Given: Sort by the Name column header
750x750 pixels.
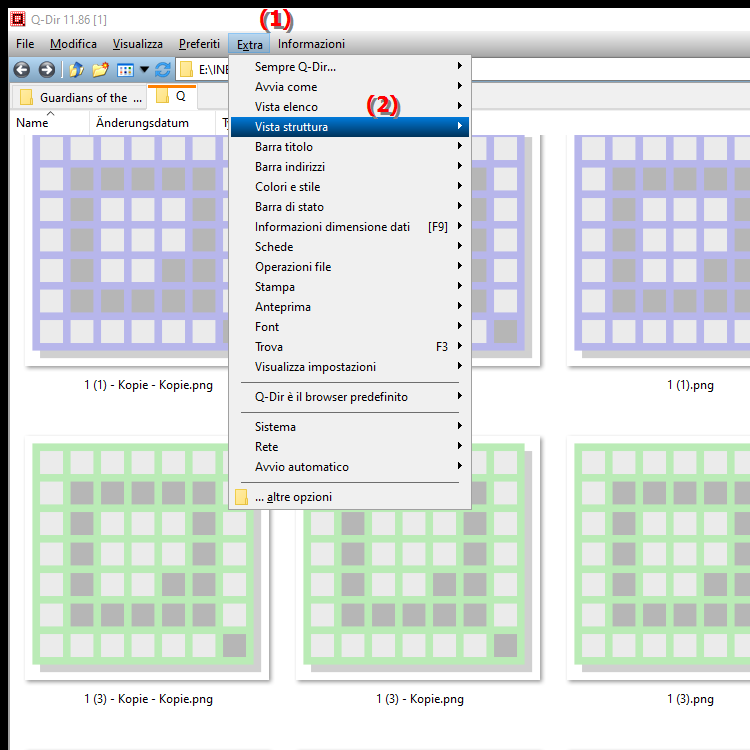Looking at the screenshot, I should tap(49, 123).
